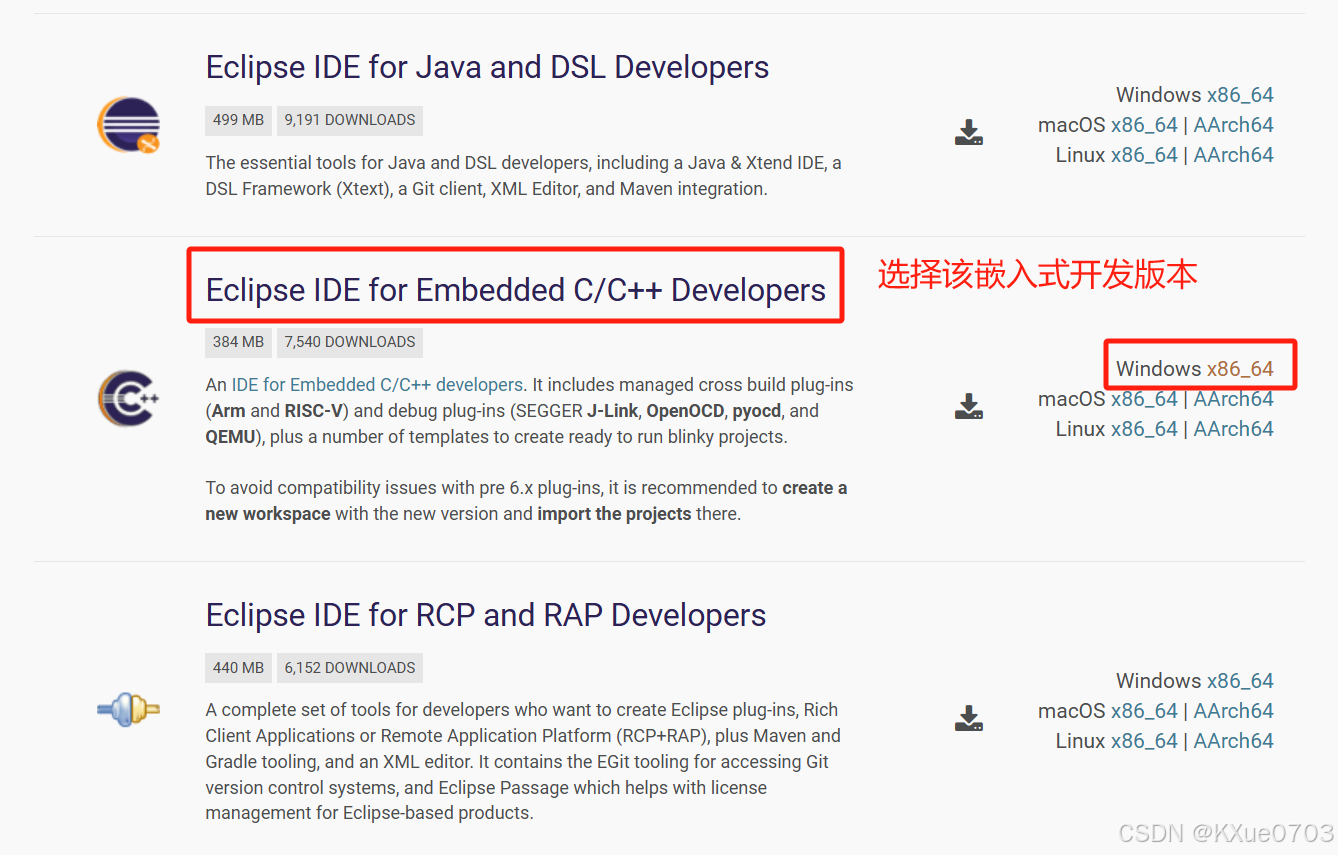1338x855 pixels.
Task: Click the '499 MB' size badge
Action: 238,120
